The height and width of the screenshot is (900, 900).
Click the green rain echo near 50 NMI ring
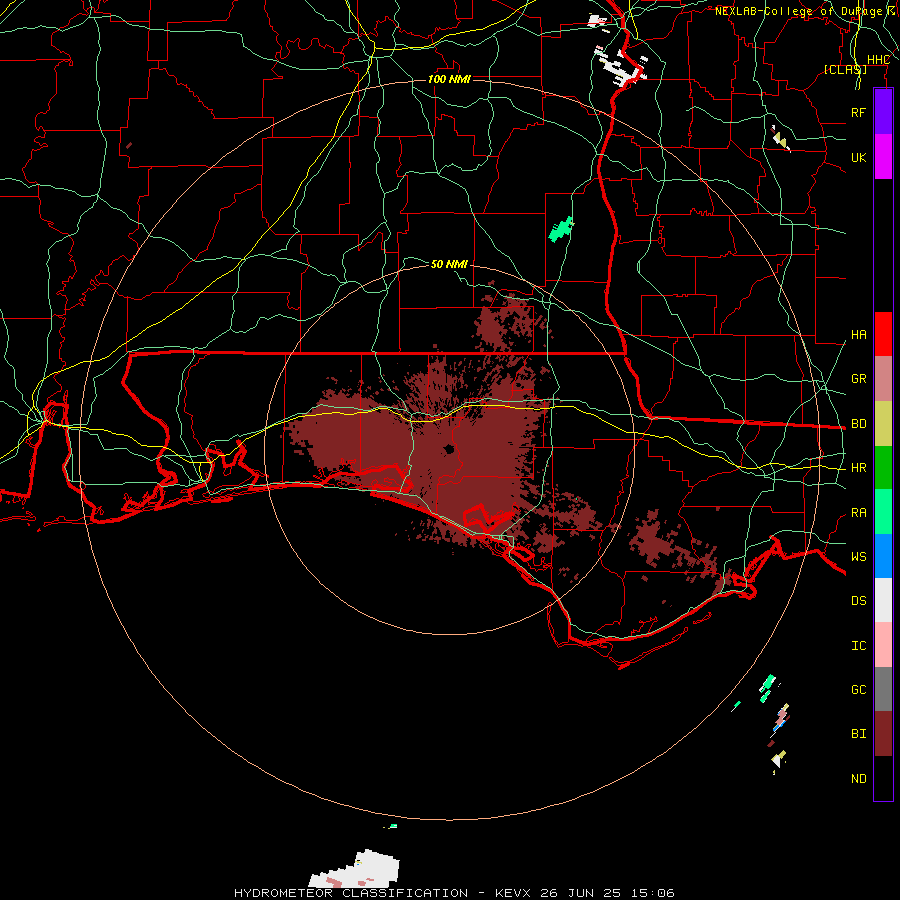click(x=561, y=230)
